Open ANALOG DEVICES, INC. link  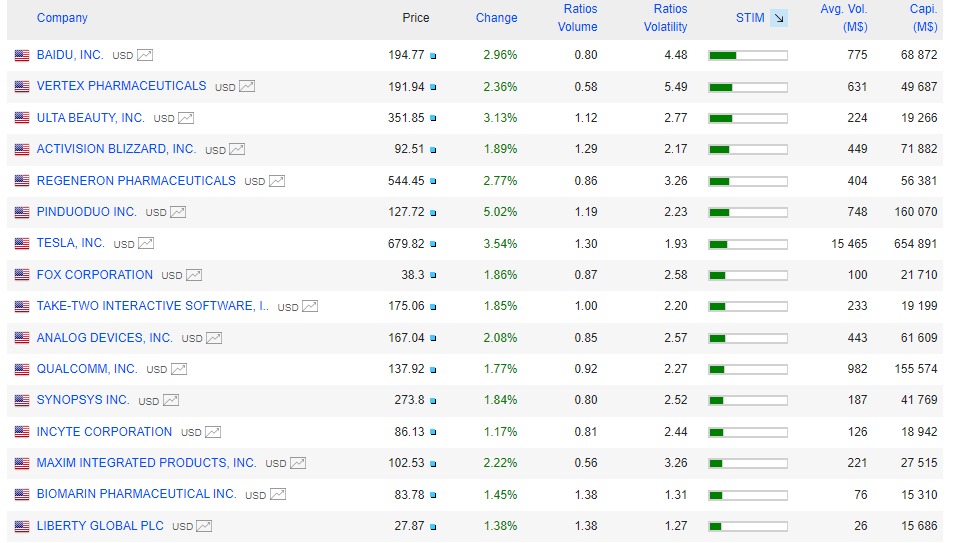[105, 338]
